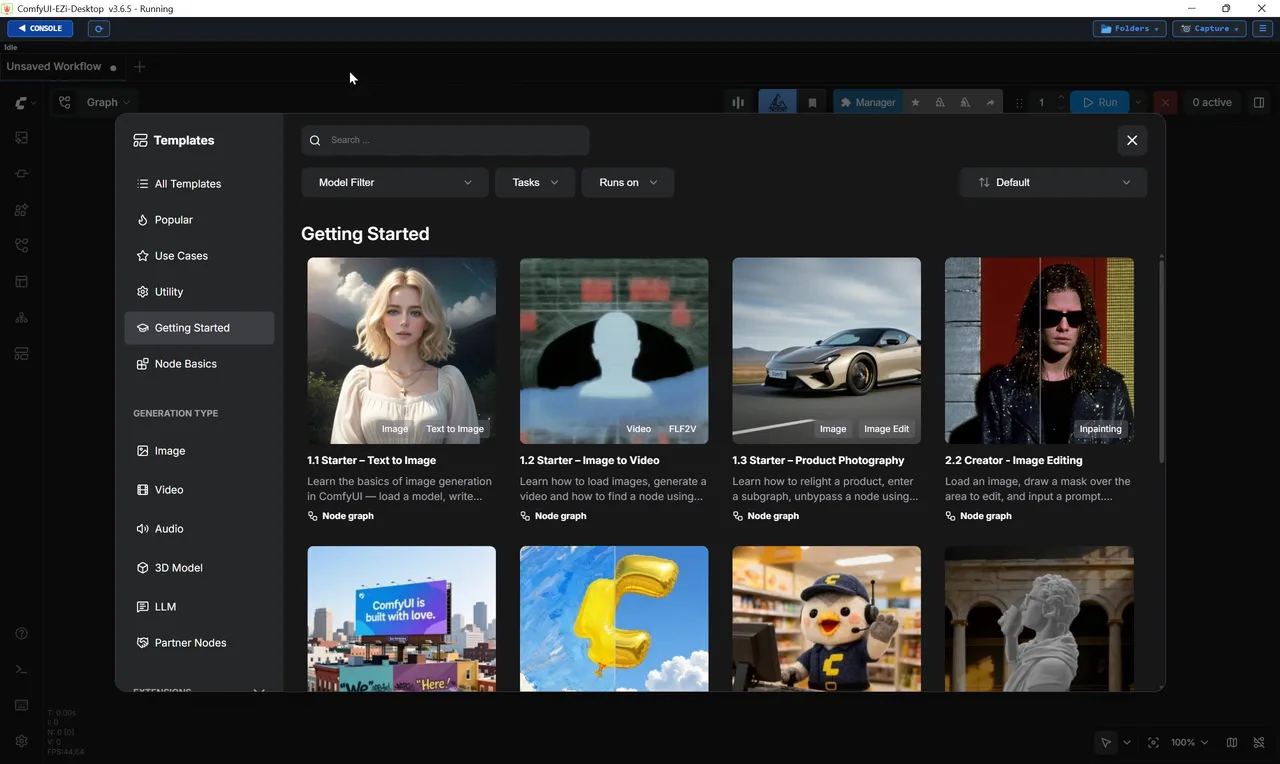Click the Manager button
Viewport: 1280px width, 764px height.
(867, 102)
